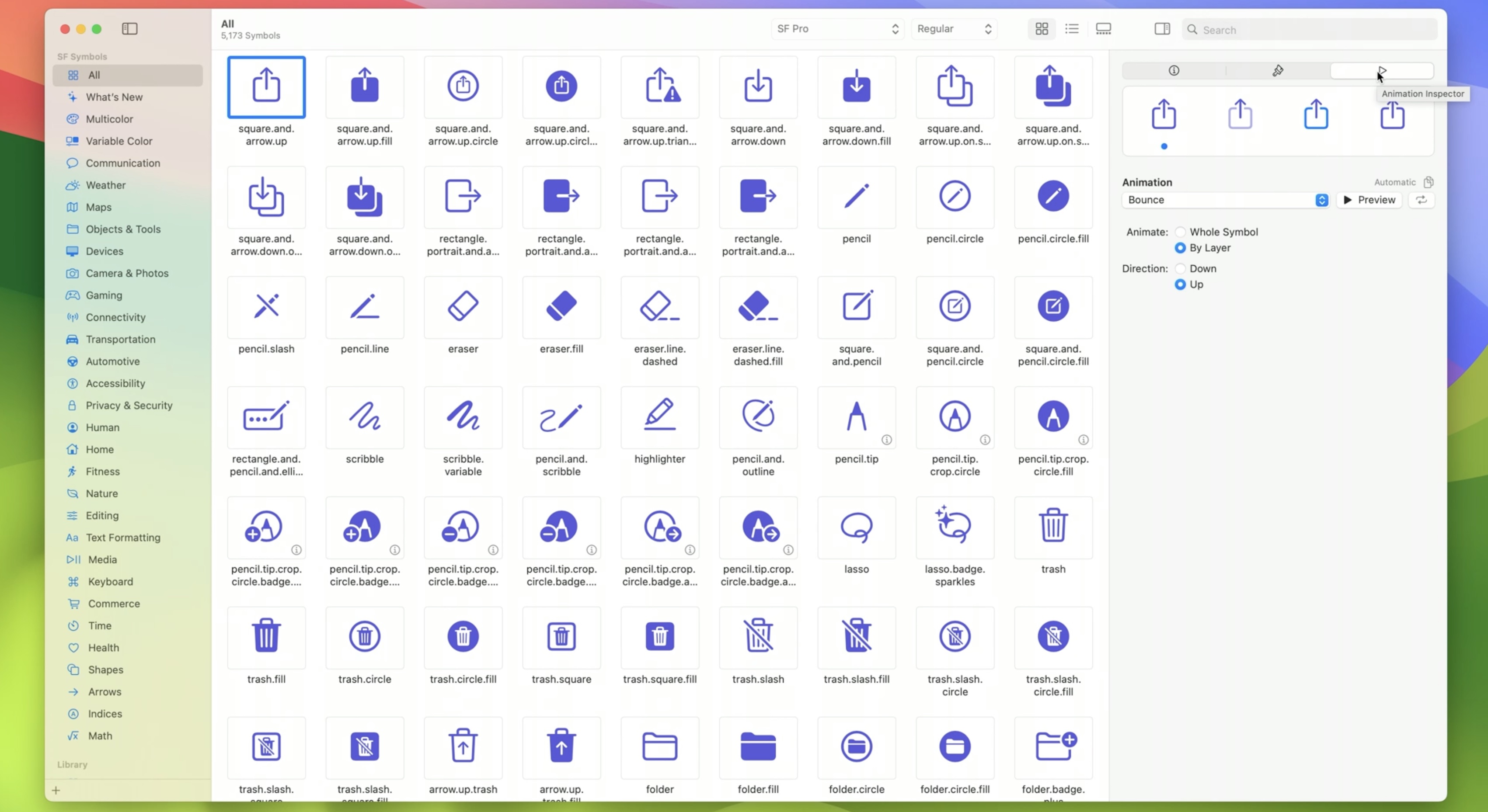This screenshot has height=812, width=1488.
Task: Open the Bounce animation dropdown
Action: pyautogui.click(x=1225, y=200)
